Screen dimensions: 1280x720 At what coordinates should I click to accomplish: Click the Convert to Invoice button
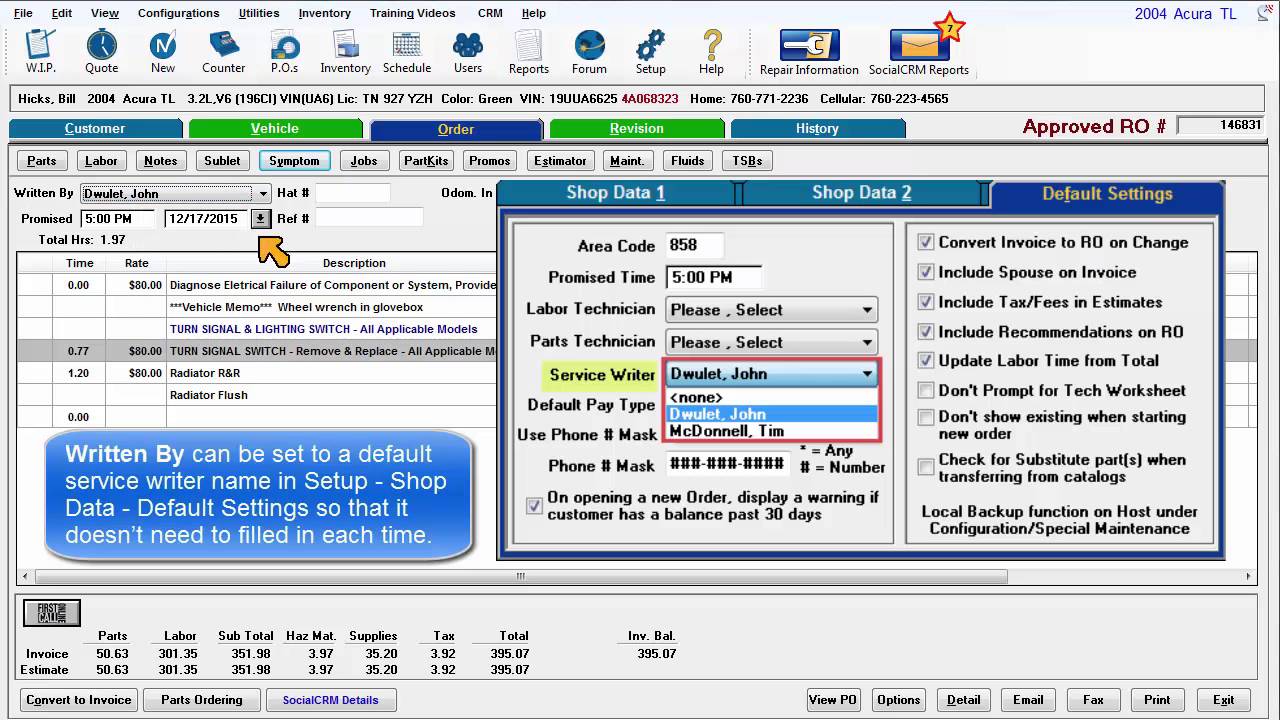(x=79, y=700)
